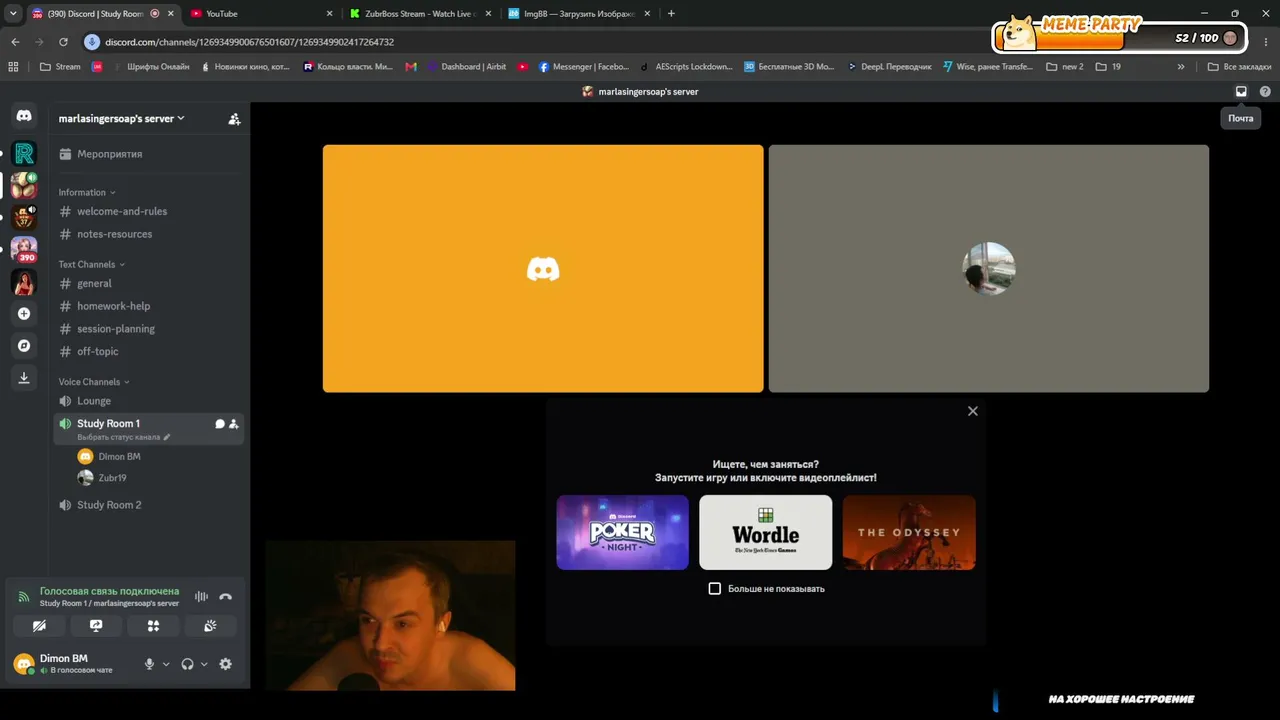This screenshot has height=720, width=1280.
Task: Open the server icon with 390 badge
Action: [x=24, y=249]
